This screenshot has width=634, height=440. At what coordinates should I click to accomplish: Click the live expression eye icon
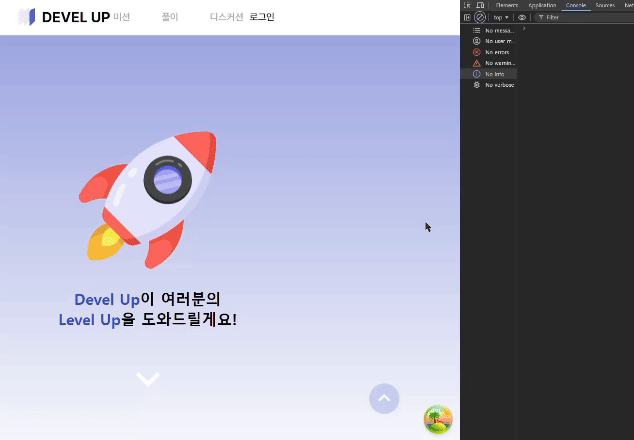tap(522, 17)
